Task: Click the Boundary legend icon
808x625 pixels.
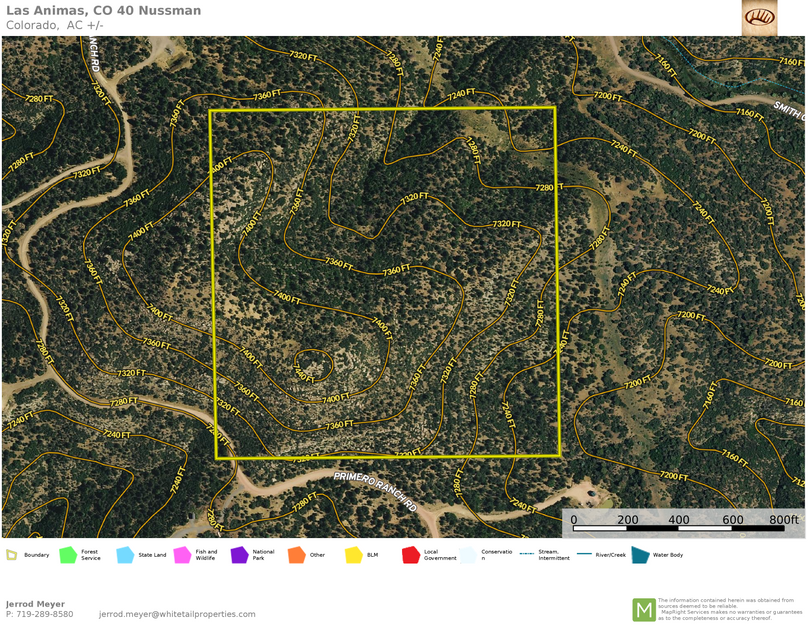Action: [x=11, y=555]
